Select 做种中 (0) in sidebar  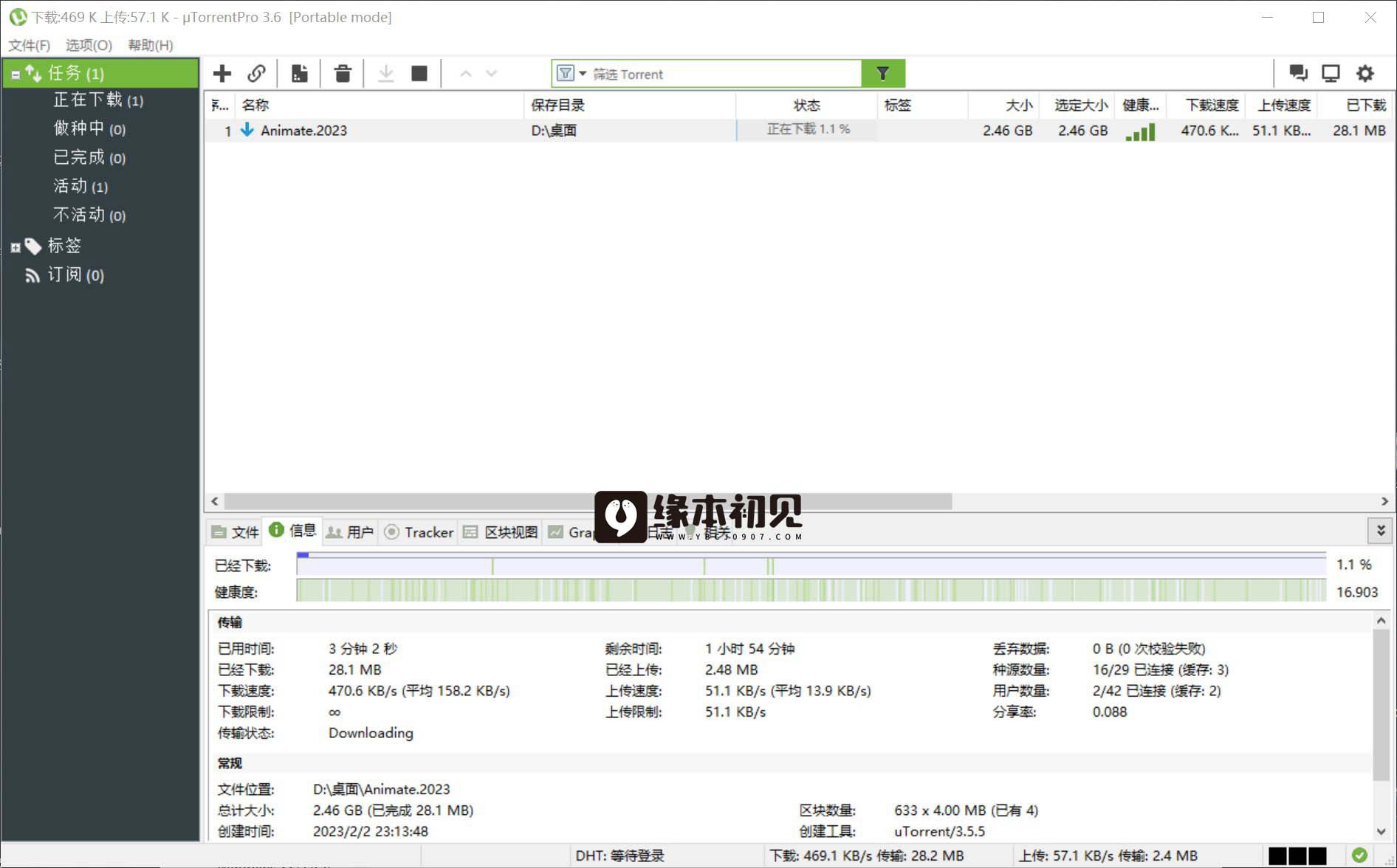89,128
